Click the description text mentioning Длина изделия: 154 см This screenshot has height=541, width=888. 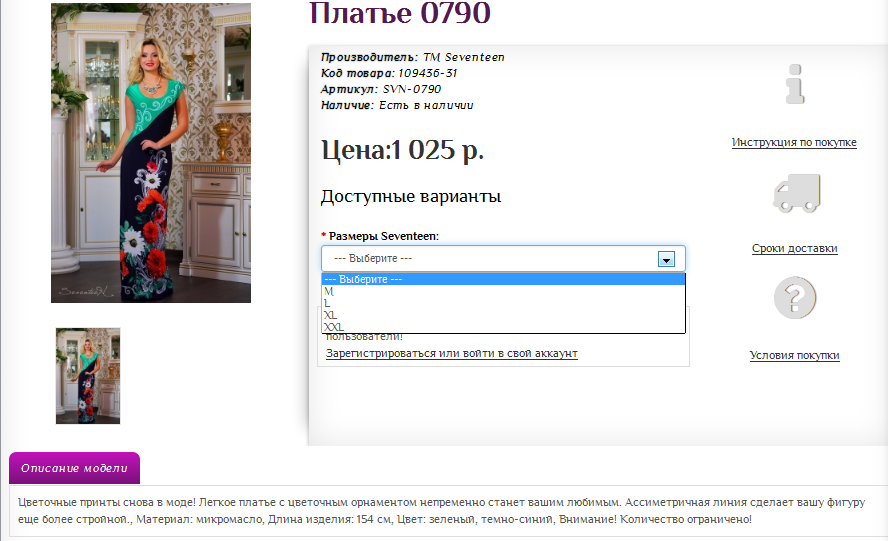(x=329, y=519)
